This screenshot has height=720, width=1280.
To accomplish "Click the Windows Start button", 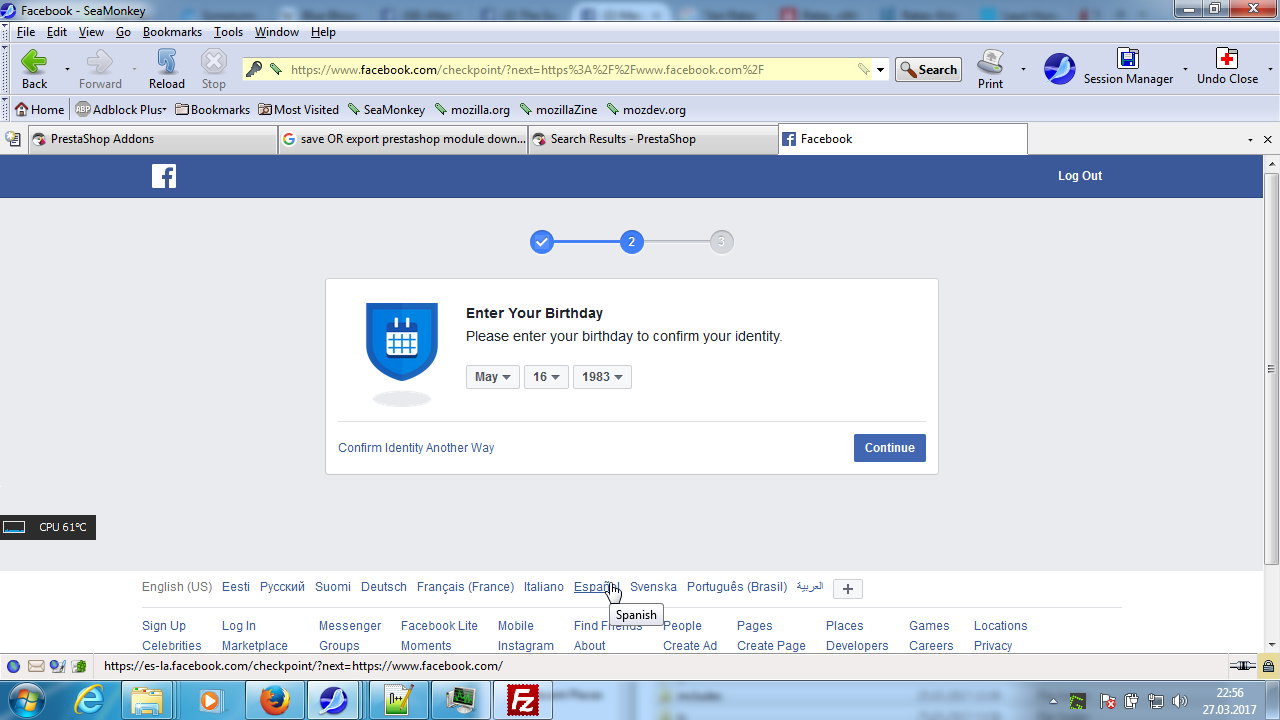I will point(25,700).
